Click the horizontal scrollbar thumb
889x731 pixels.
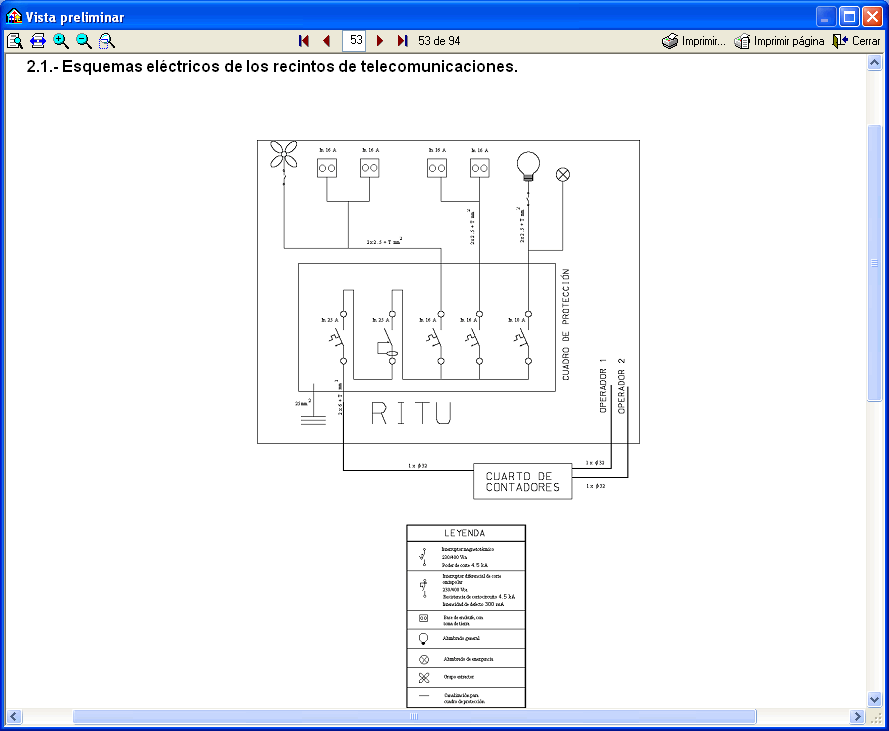[414, 716]
